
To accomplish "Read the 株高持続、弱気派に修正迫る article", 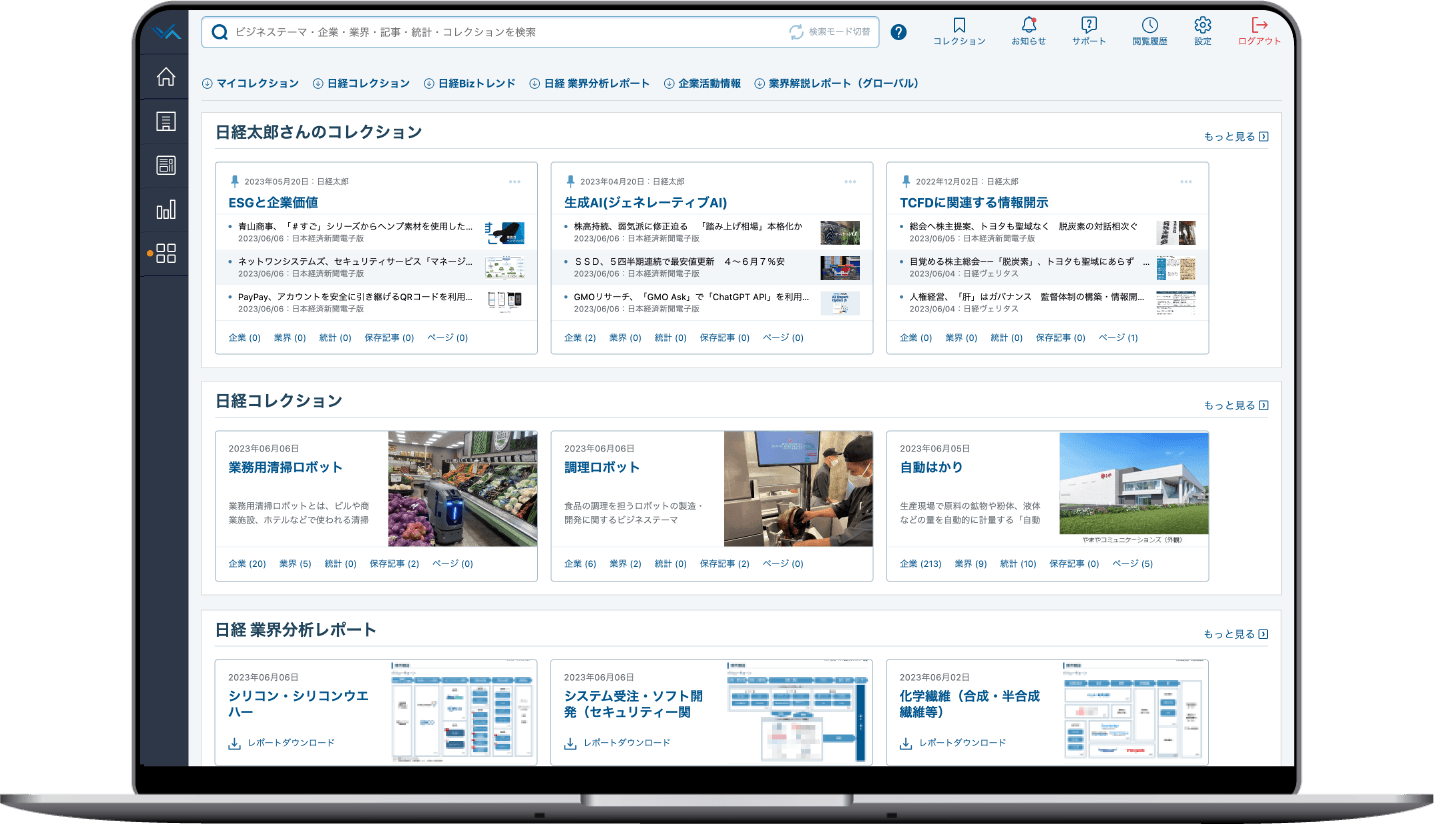I will pyautogui.click(x=688, y=227).
